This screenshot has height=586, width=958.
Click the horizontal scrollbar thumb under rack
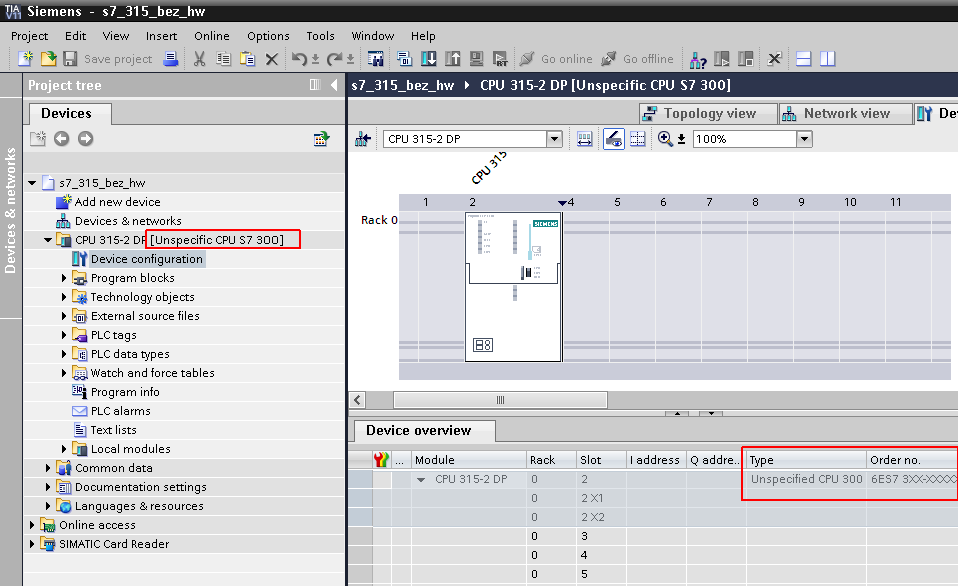pos(500,400)
